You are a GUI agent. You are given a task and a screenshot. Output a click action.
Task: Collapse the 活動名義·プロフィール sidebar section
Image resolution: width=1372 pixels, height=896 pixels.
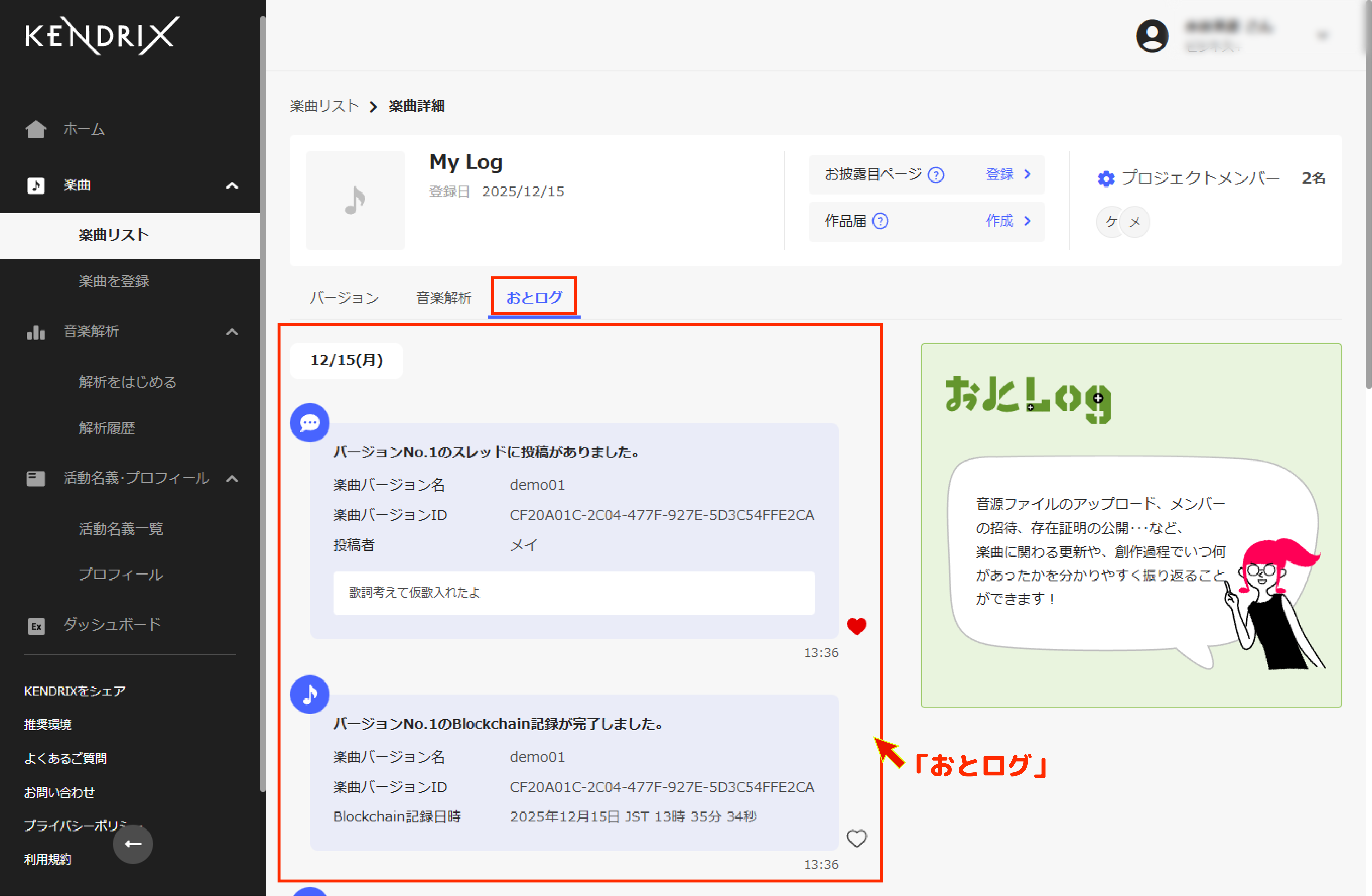click(232, 478)
